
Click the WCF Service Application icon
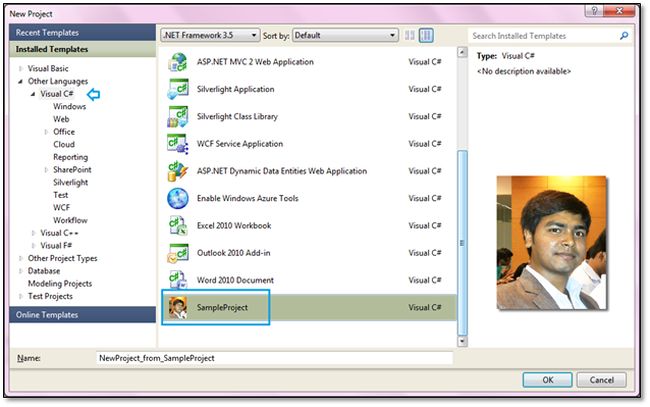(x=178, y=144)
